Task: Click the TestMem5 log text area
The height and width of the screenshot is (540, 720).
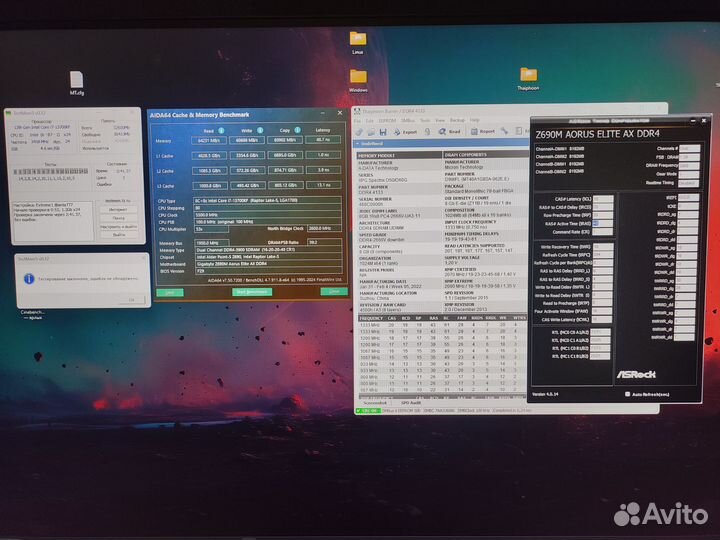Action: [x=52, y=221]
